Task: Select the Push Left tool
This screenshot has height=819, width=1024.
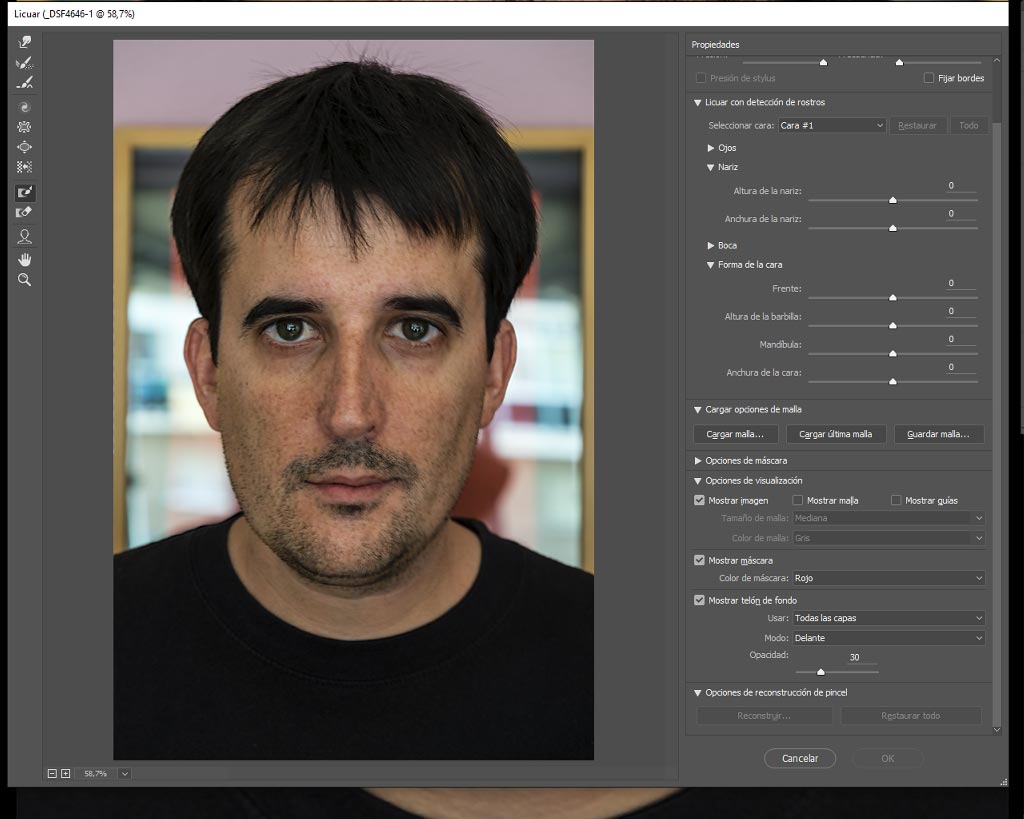Action: pos(25,167)
